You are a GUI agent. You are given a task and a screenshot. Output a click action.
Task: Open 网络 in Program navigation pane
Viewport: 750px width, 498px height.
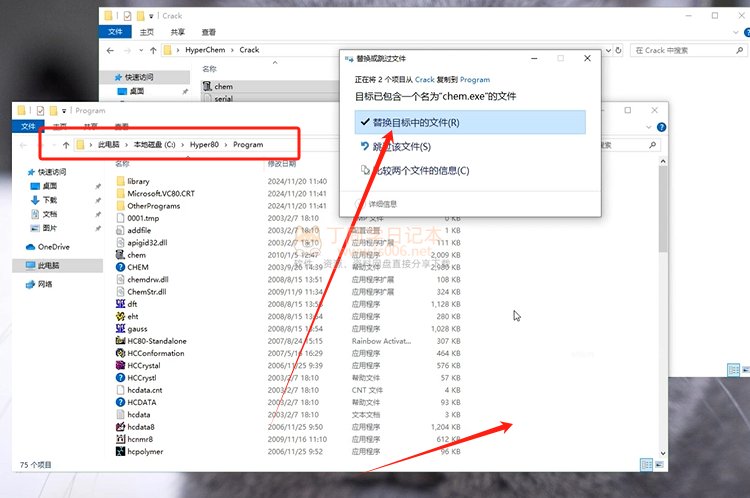tap(39, 284)
